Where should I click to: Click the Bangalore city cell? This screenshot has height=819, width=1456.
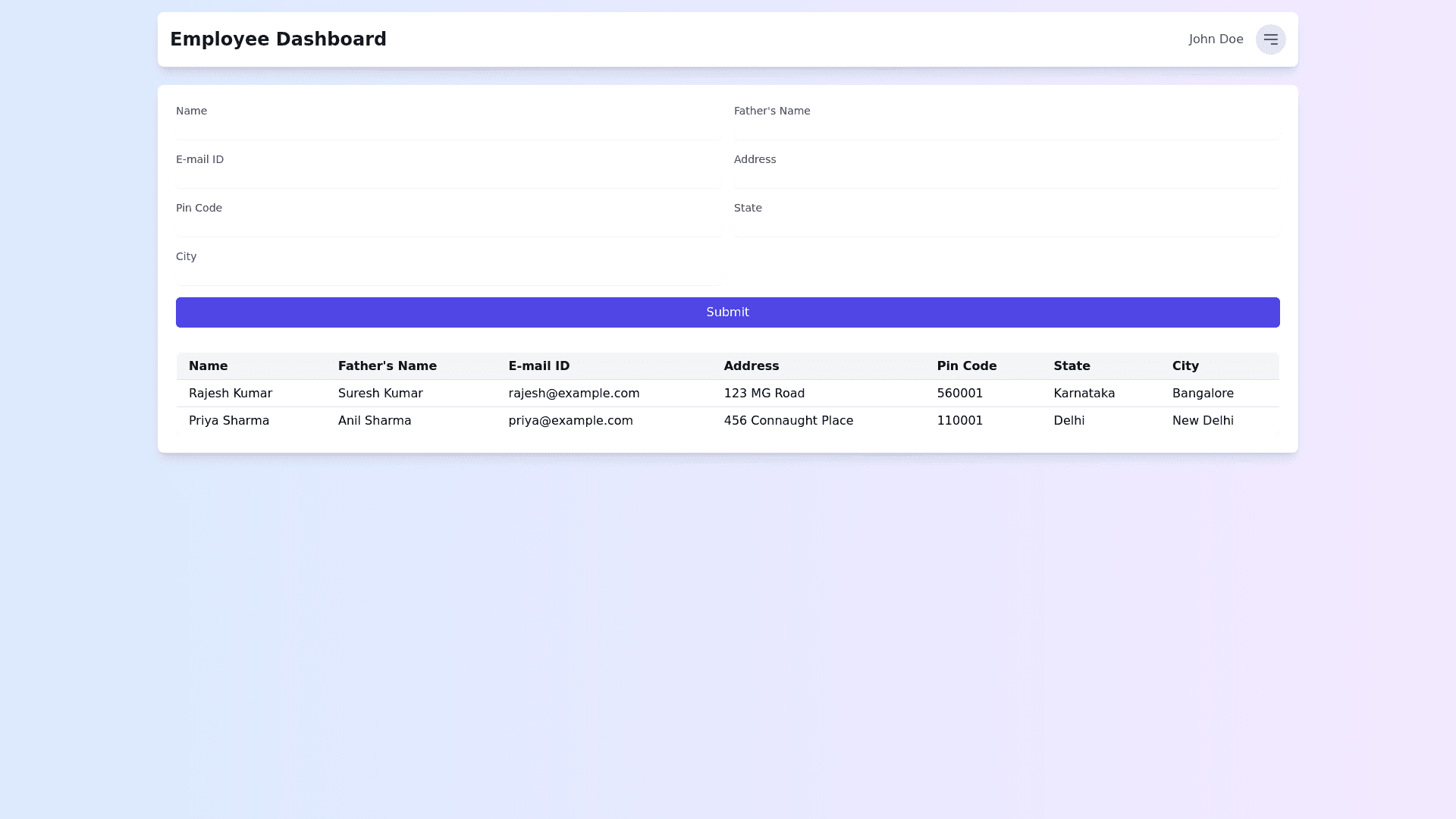click(x=1203, y=394)
